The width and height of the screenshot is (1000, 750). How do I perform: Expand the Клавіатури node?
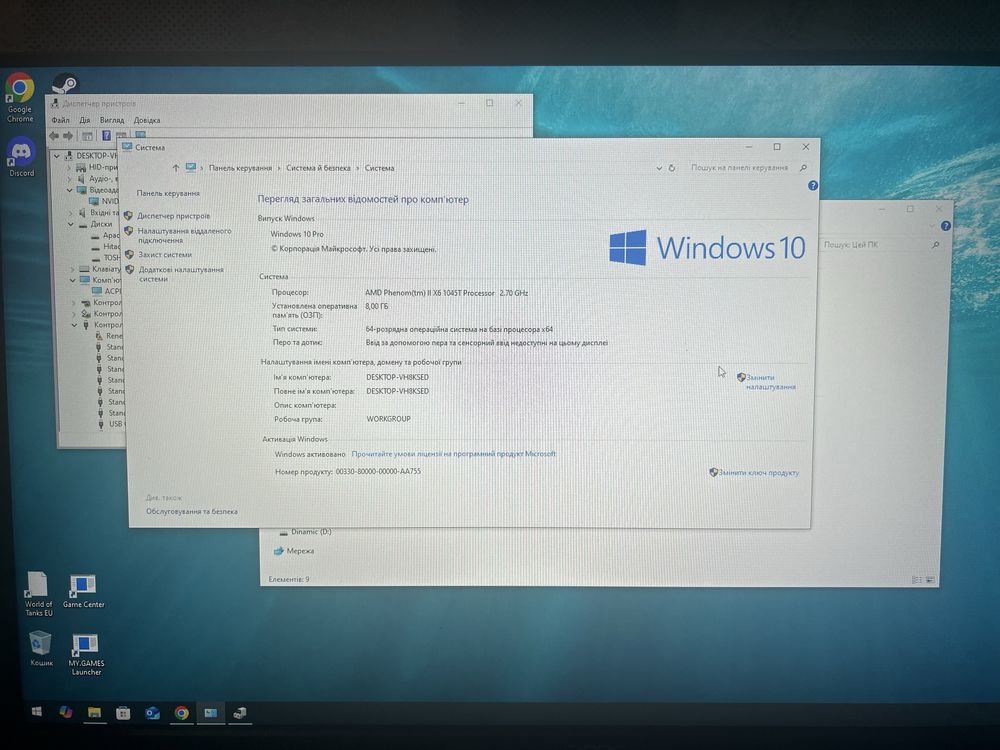pyautogui.click(x=72, y=269)
